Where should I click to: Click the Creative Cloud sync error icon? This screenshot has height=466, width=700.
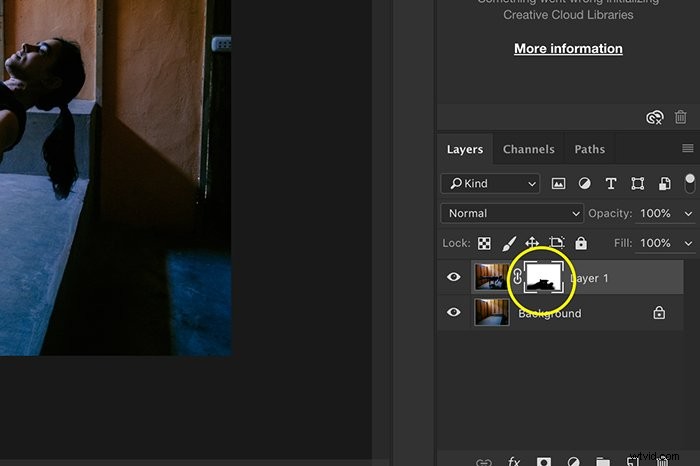click(x=654, y=117)
